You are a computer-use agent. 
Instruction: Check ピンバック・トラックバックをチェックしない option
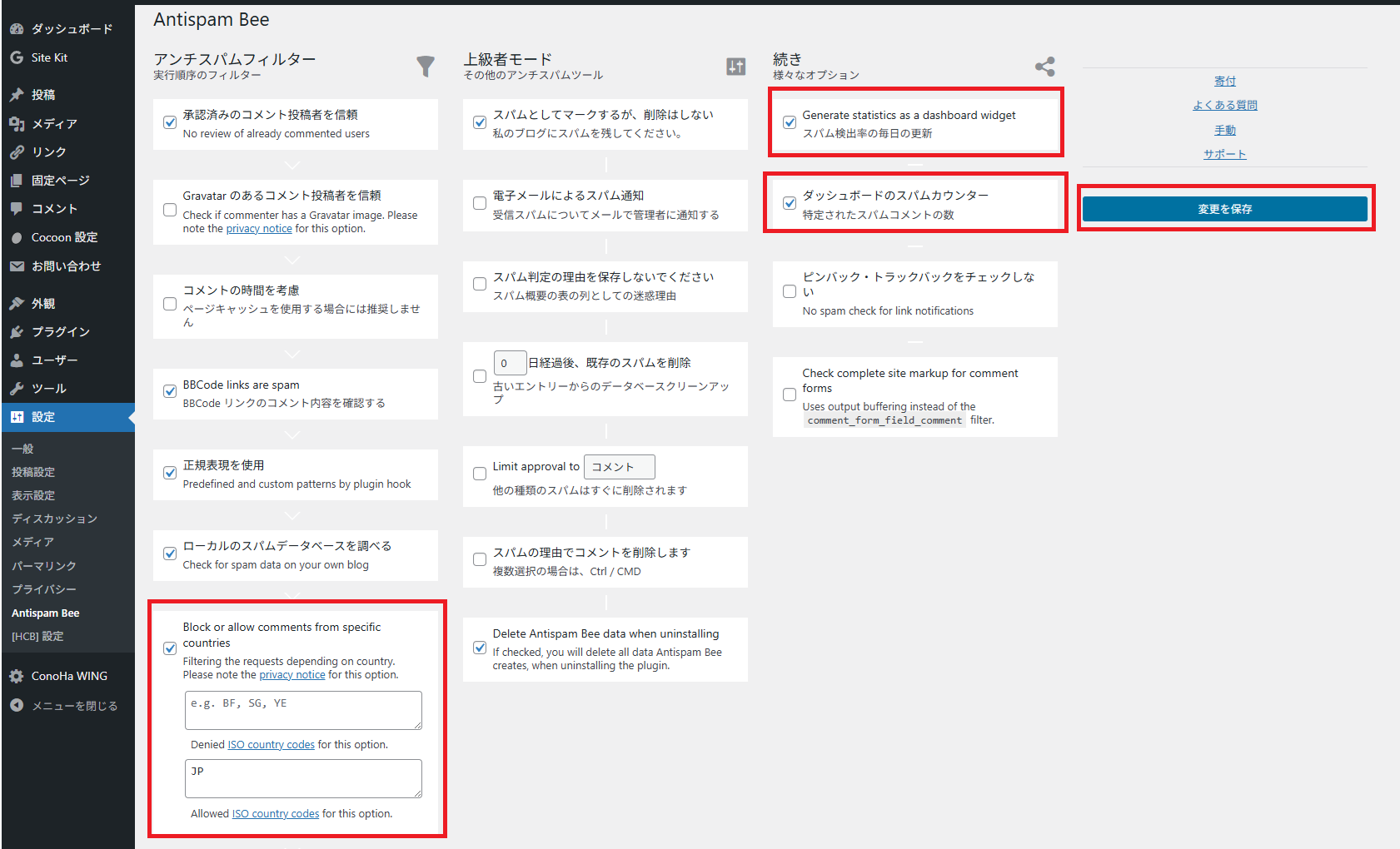(790, 291)
